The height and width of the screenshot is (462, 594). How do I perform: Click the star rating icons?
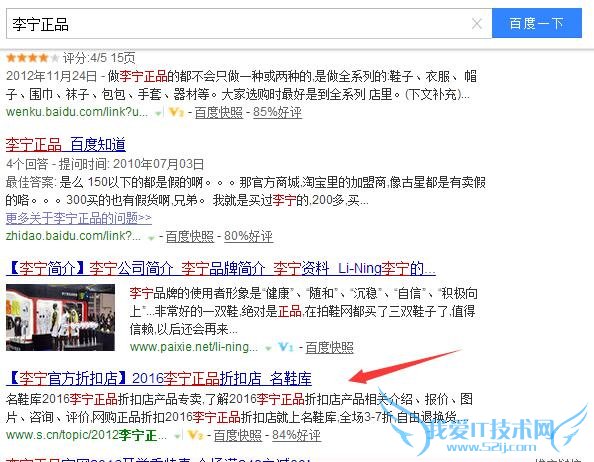point(33,58)
